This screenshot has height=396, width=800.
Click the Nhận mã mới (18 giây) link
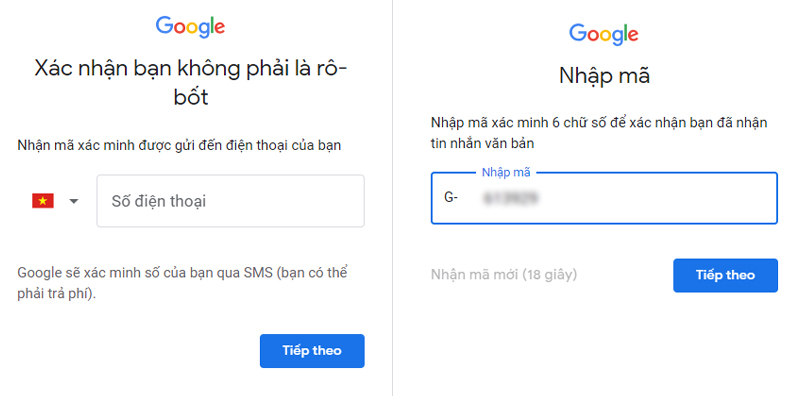(504, 275)
